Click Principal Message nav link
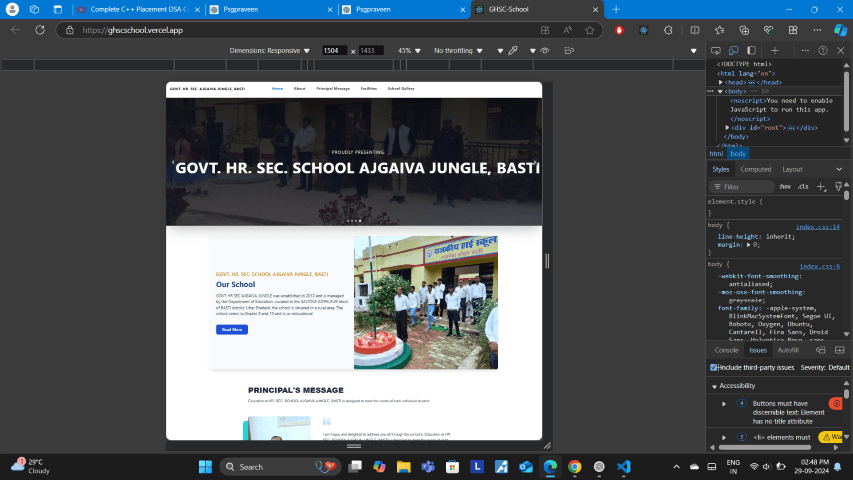The image size is (853, 480). click(x=333, y=89)
